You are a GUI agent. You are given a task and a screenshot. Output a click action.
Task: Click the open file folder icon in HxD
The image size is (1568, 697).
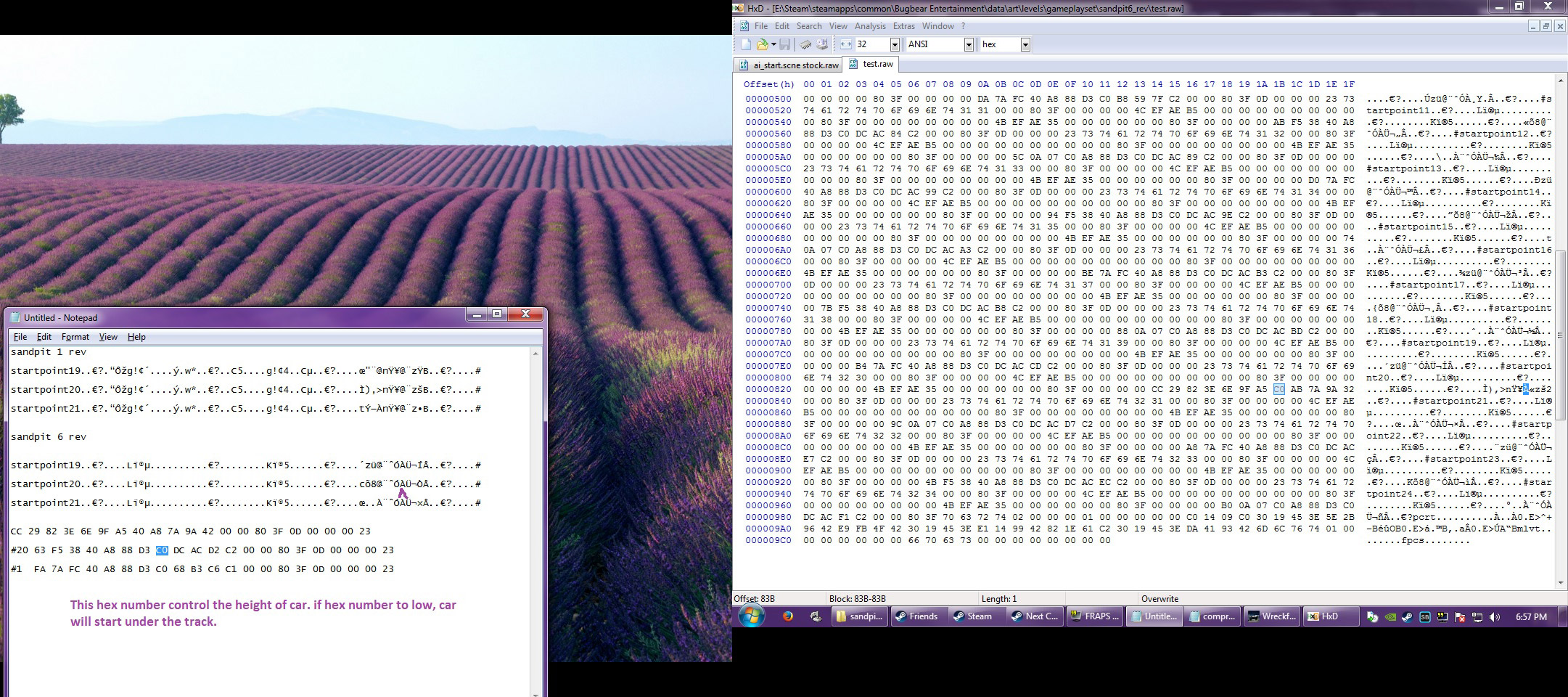762,44
